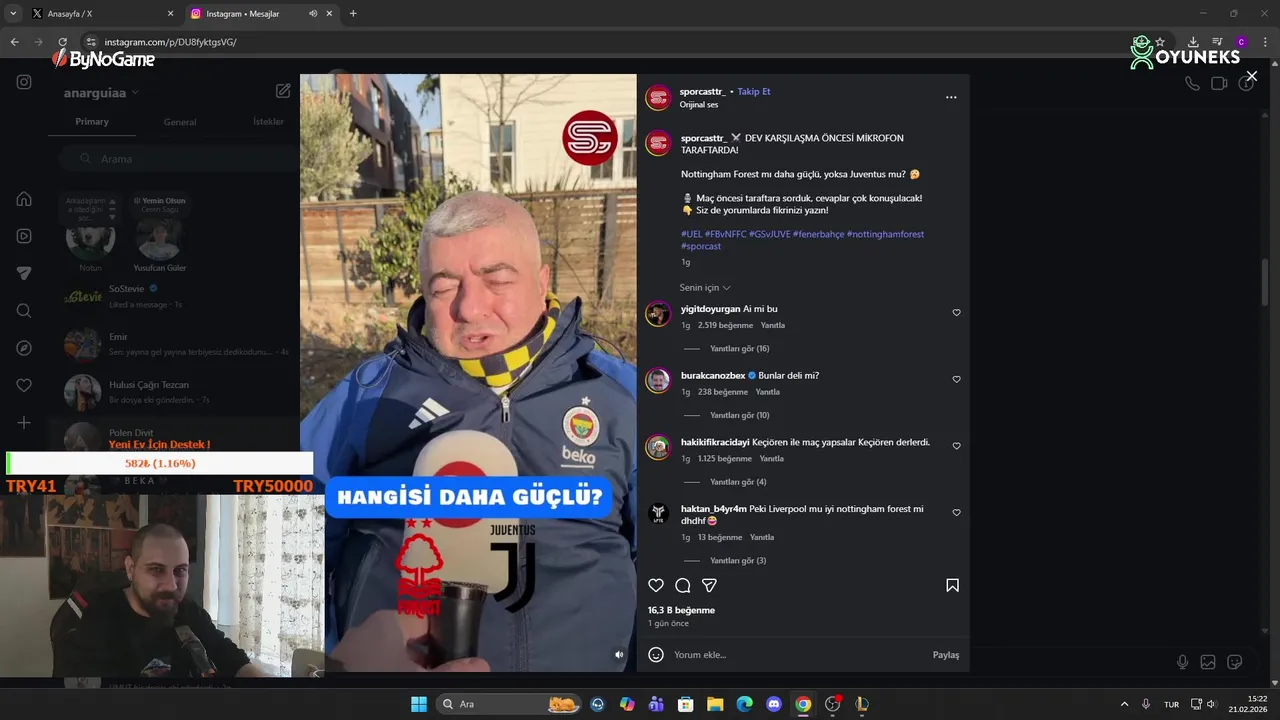Open Explore compass in sidebar
The width and height of the screenshot is (1280, 720).
(x=24, y=348)
